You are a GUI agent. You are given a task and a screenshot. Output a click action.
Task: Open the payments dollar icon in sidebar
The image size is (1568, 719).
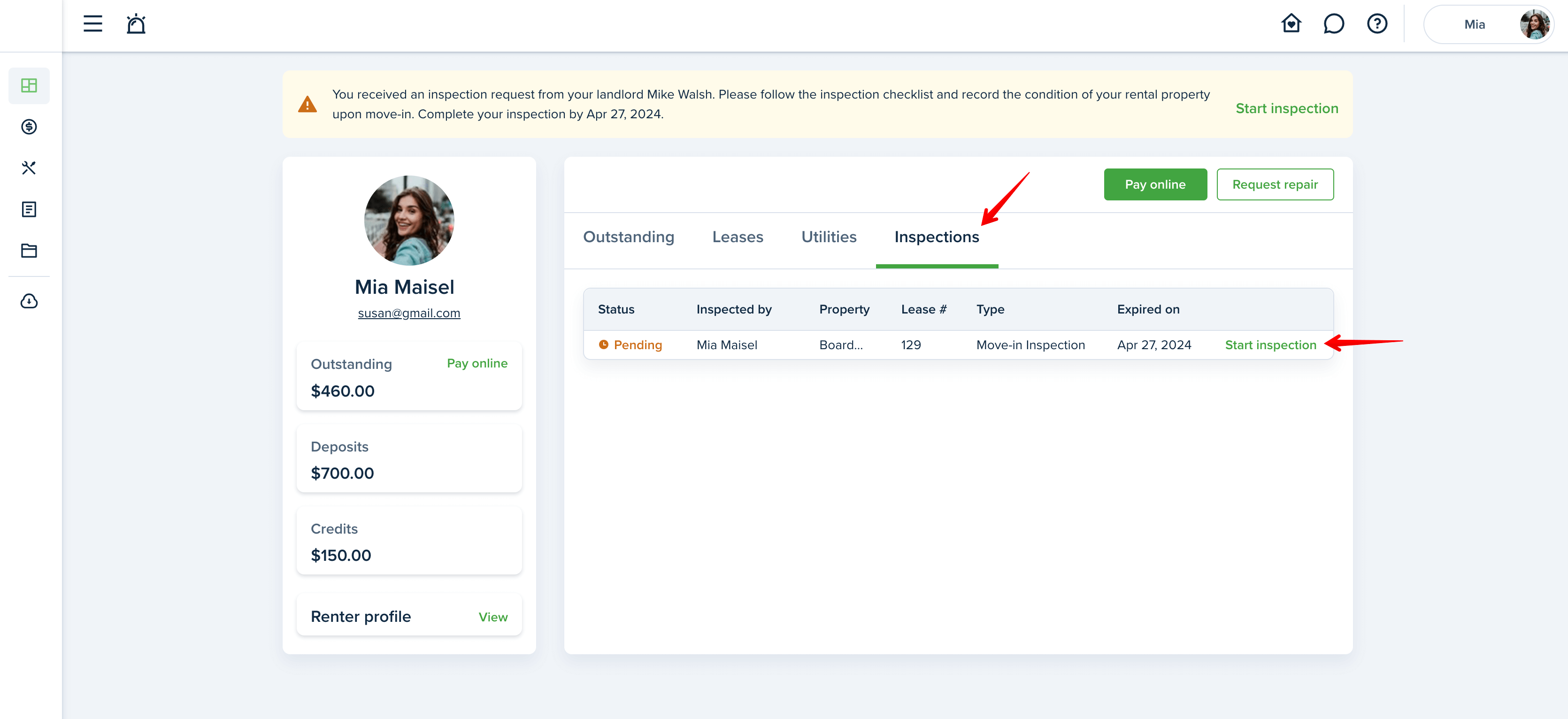29,127
